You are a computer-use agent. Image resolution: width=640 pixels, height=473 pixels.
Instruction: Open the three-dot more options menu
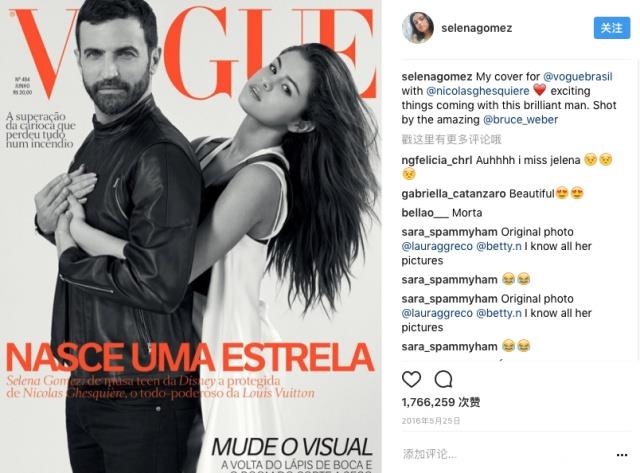point(622,455)
